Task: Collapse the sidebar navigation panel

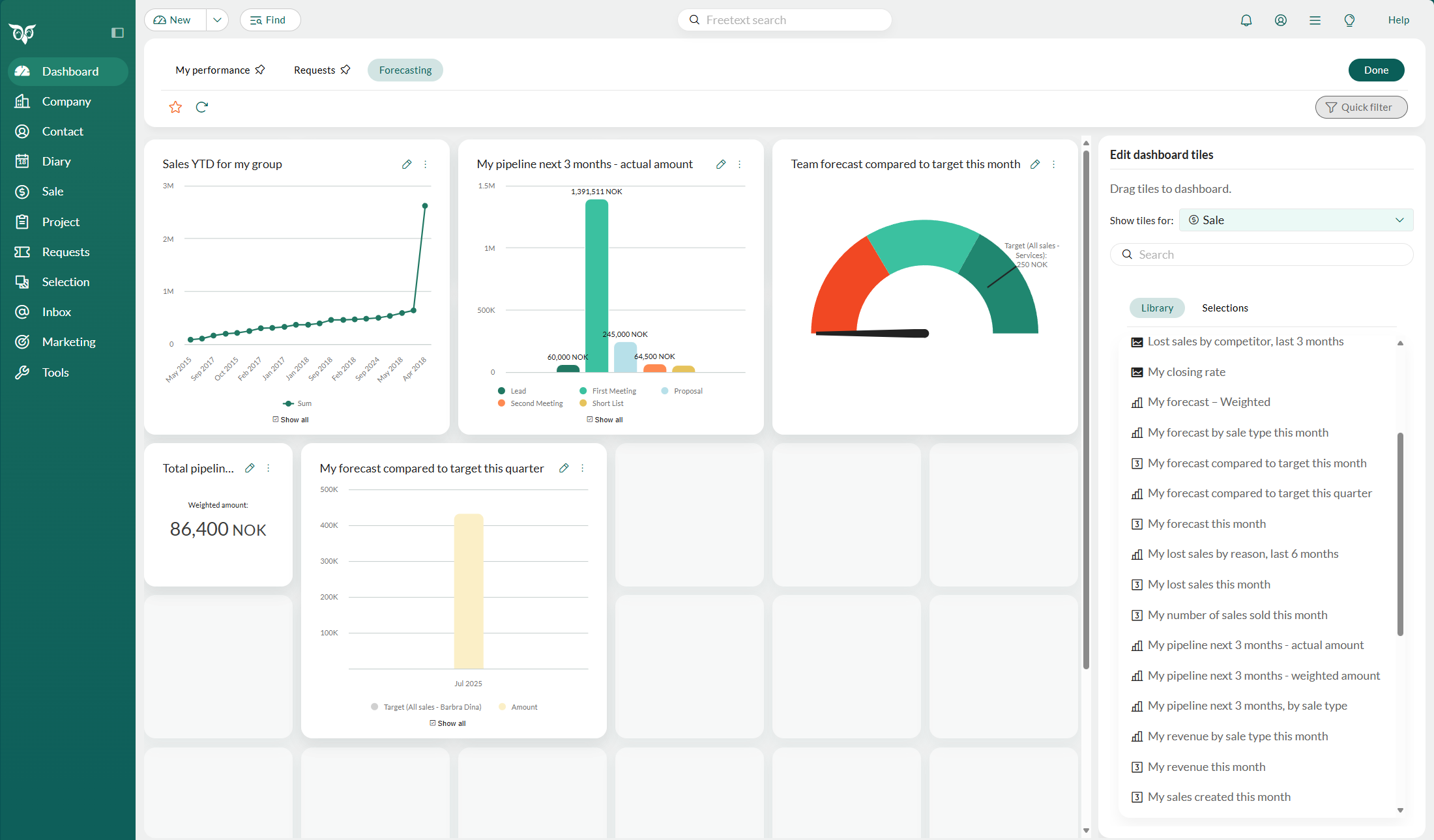Action: 117,33
